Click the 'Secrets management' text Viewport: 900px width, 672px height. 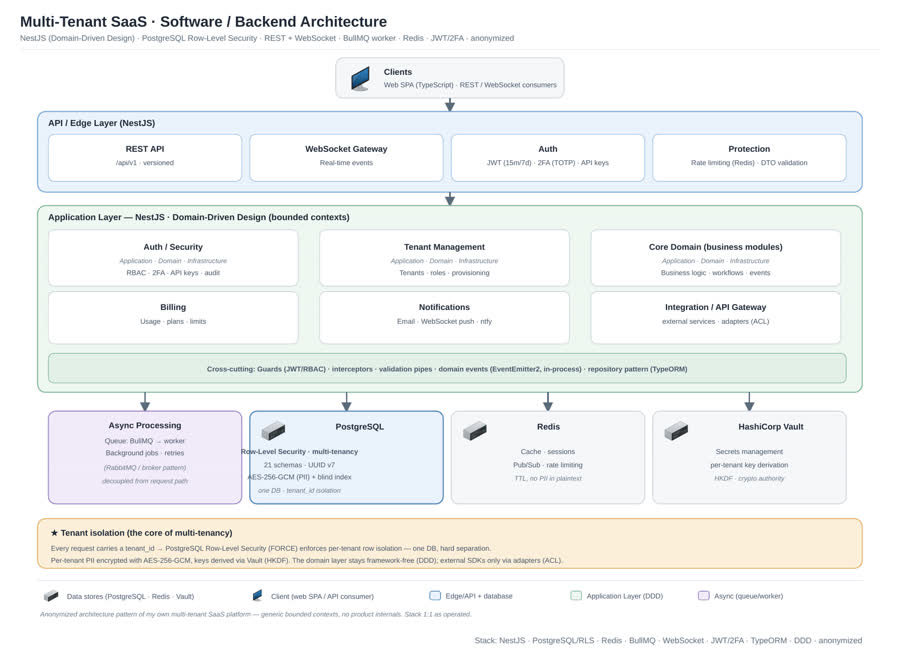click(749, 452)
